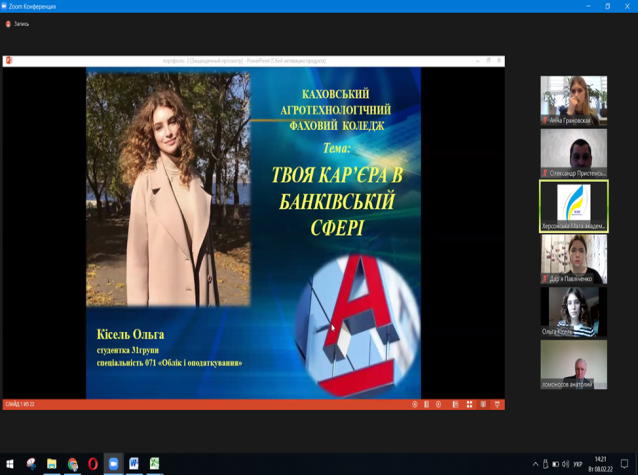Click 'КАХОВСЬКИЙ' college heading on slide
The image size is (638, 475).
point(336,94)
